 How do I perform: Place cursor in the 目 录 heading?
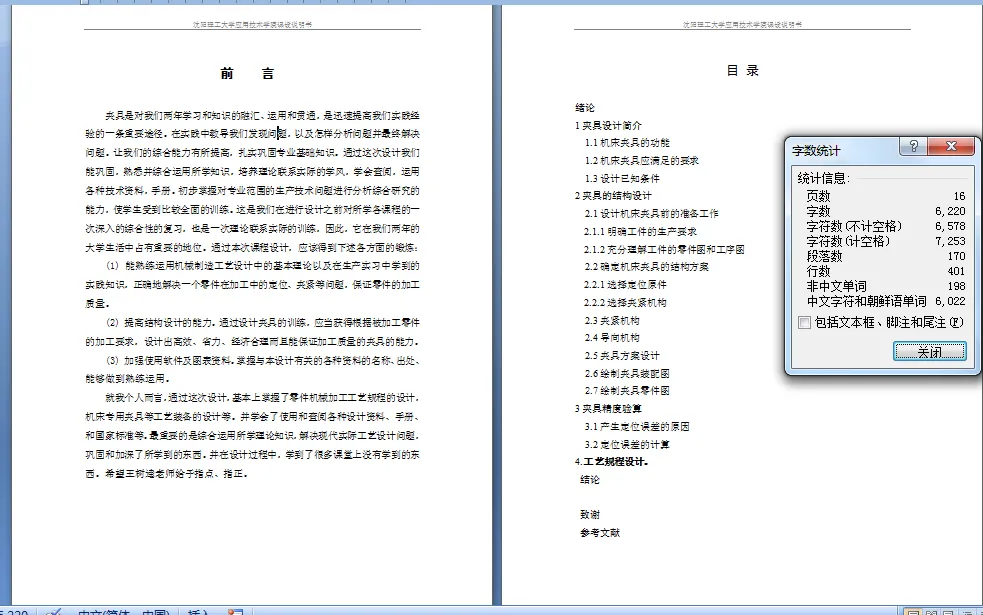744,70
